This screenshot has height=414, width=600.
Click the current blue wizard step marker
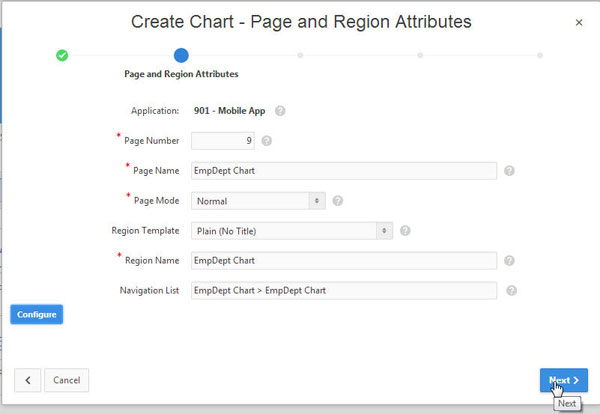(181, 56)
